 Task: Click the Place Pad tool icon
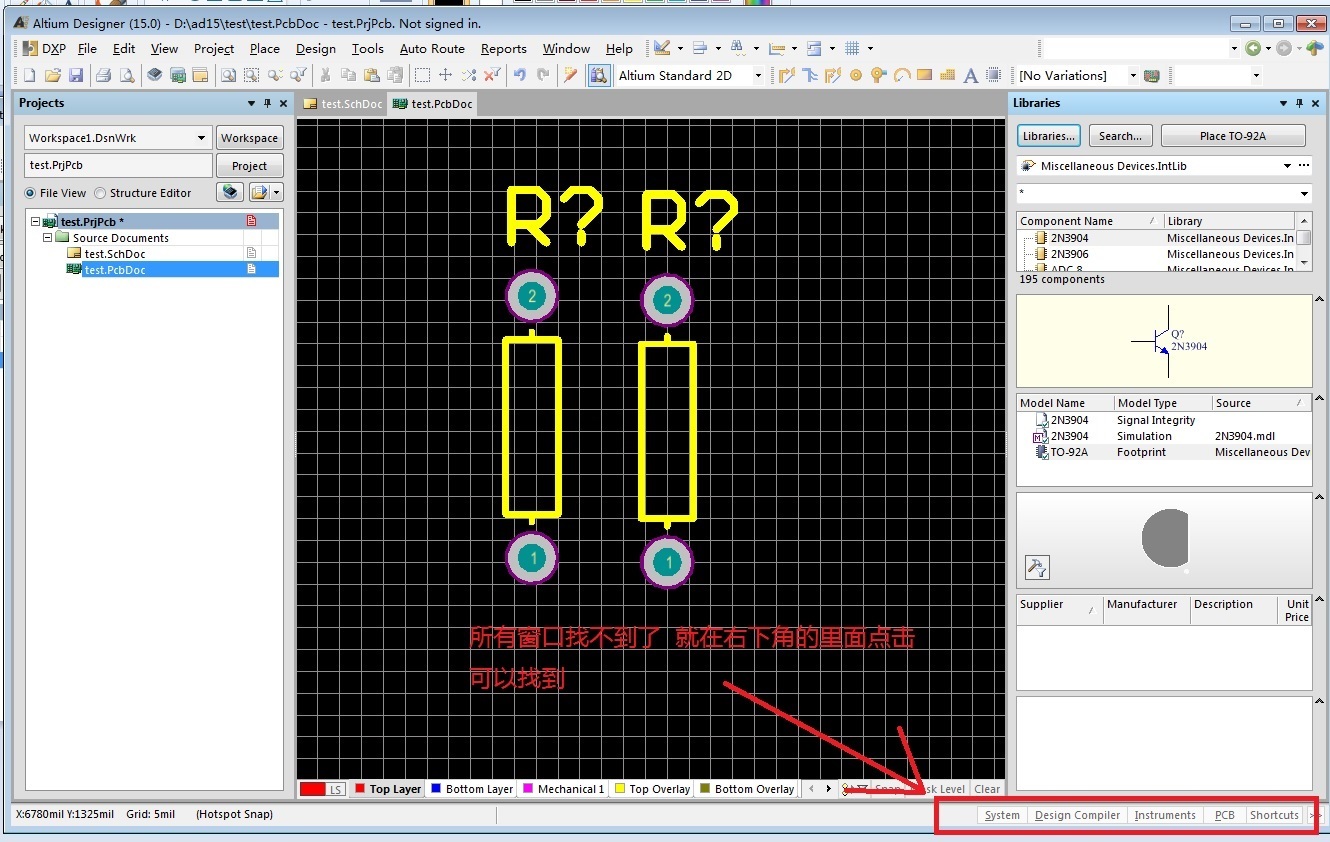click(x=856, y=75)
